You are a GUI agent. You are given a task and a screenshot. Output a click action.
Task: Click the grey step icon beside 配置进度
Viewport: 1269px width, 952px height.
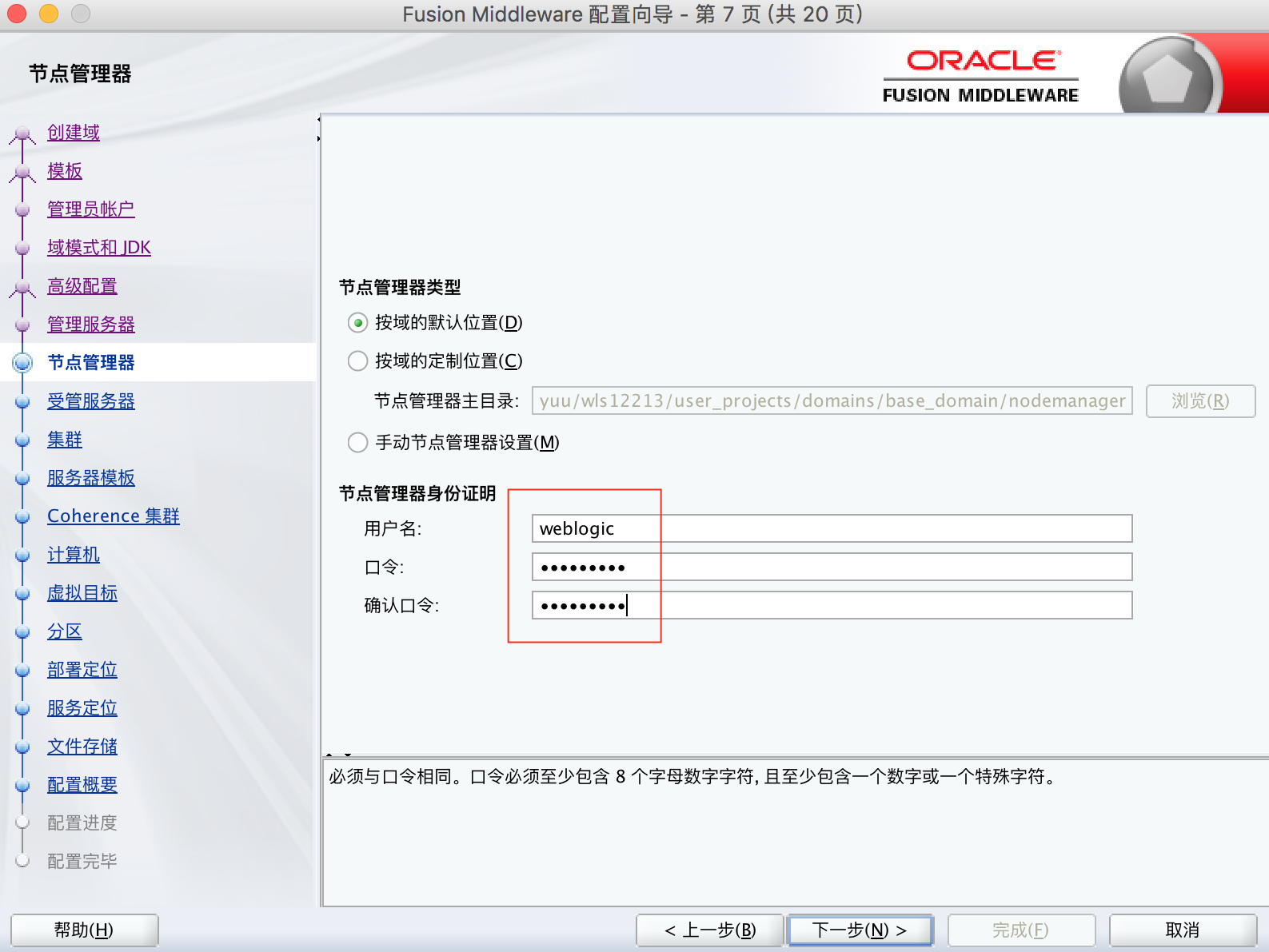(22, 823)
